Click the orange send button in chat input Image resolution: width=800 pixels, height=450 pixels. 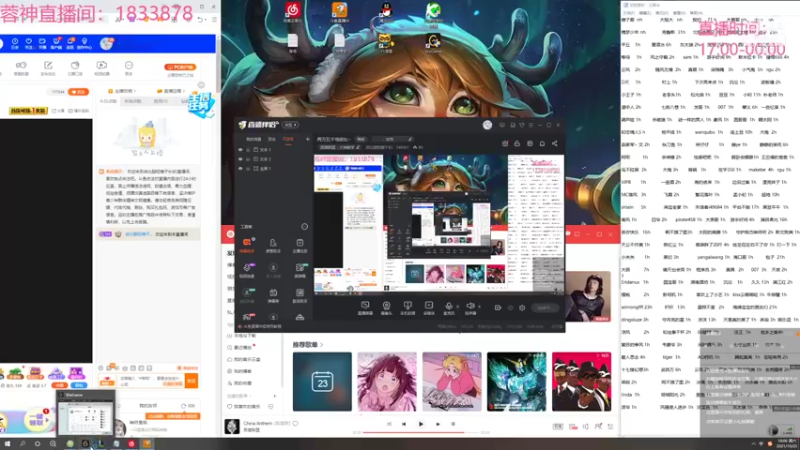click(x=191, y=381)
